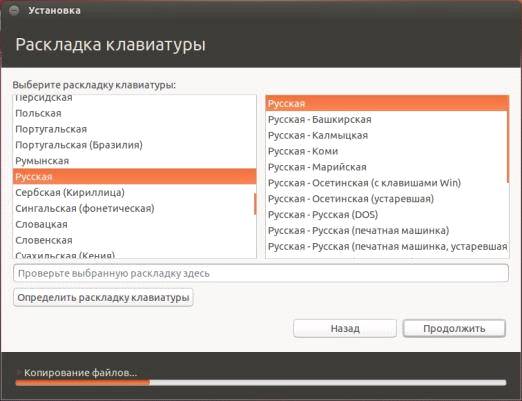This screenshot has width=522, height=401.
Task: Choose Русская - Русская (DOS) variant
Action: (387, 215)
